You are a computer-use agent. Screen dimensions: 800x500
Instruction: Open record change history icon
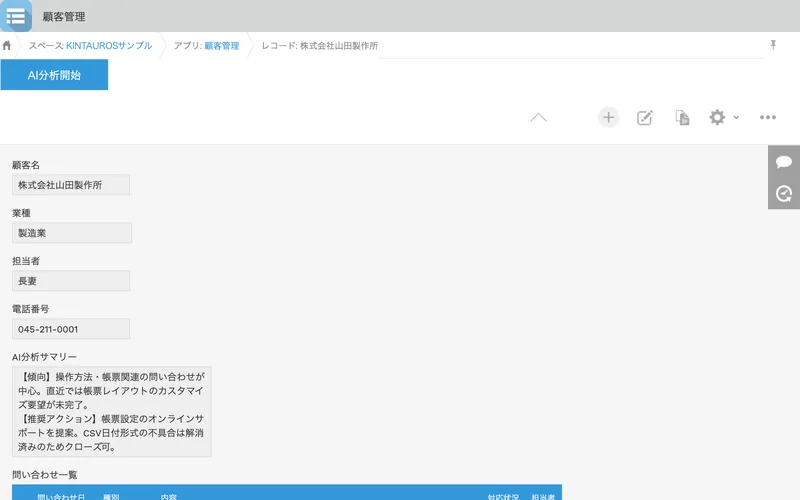point(784,193)
